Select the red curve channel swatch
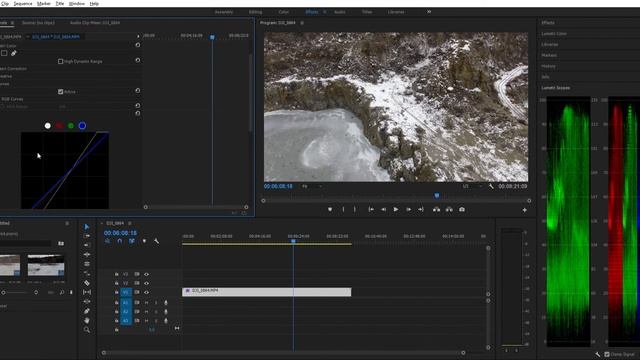Screen dimensions: 640x360 (59, 126)
